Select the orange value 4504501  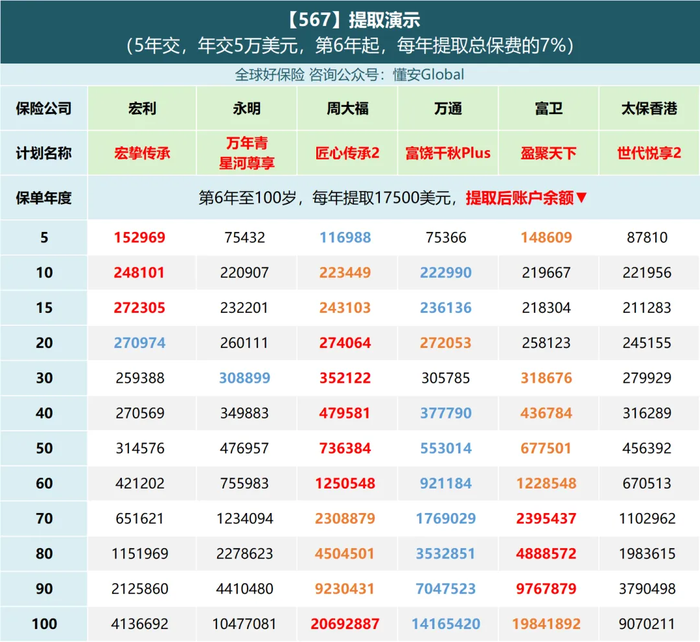click(x=345, y=554)
